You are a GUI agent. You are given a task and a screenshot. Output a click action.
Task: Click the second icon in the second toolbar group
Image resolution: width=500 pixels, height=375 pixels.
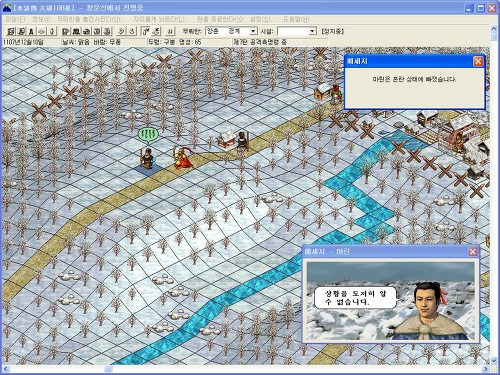click(76, 31)
